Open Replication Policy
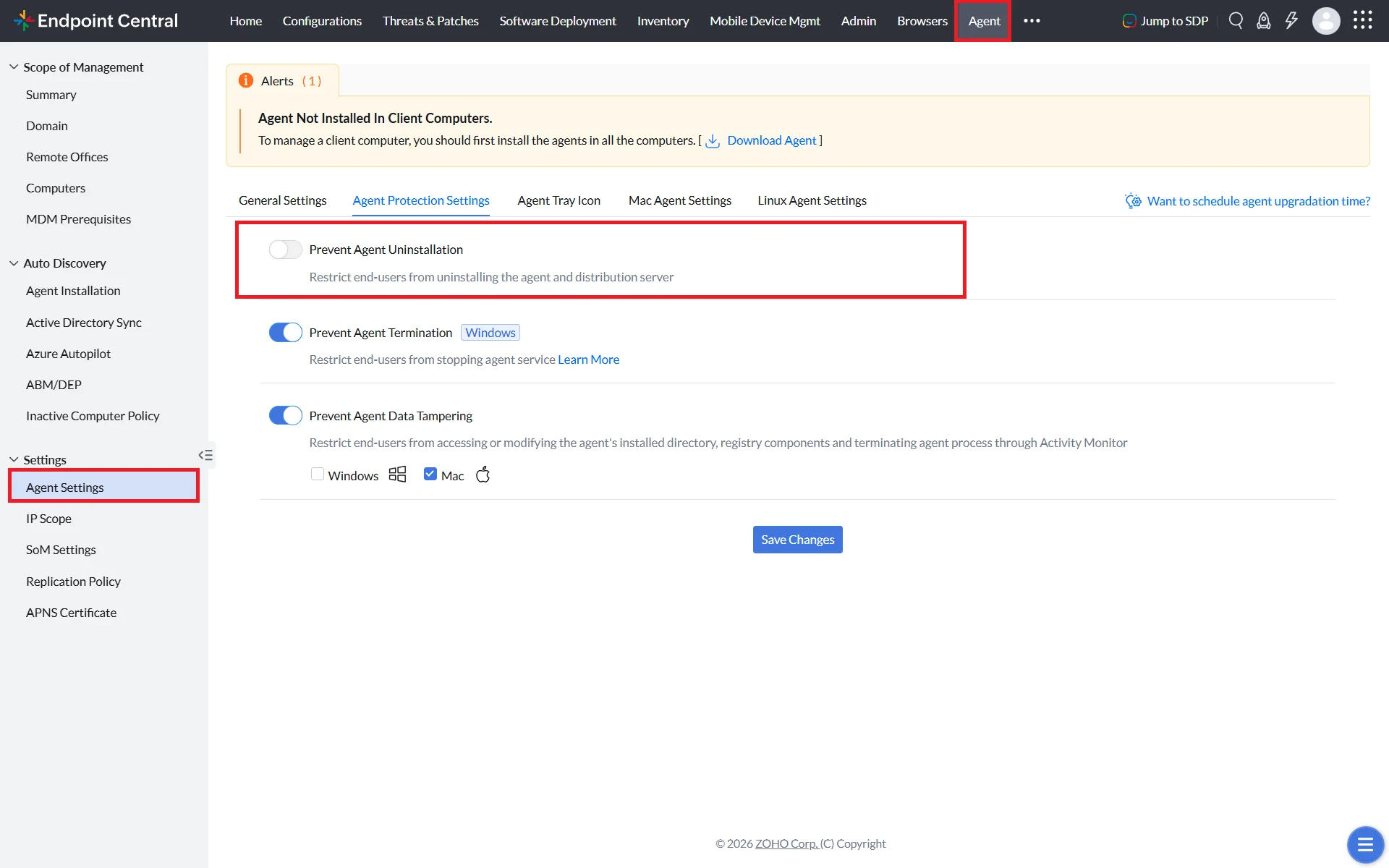Image resolution: width=1389 pixels, height=868 pixels. pyautogui.click(x=73, y=582)
